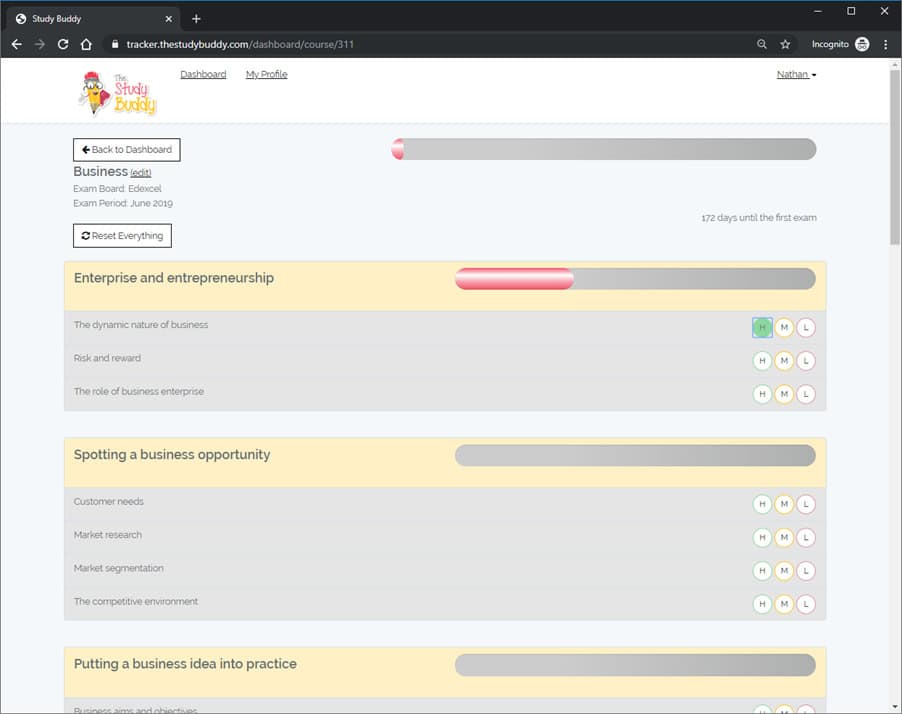Open Chrome three-dot menu
The width and height of the screenshot is (902, 714).
(885, 44)
